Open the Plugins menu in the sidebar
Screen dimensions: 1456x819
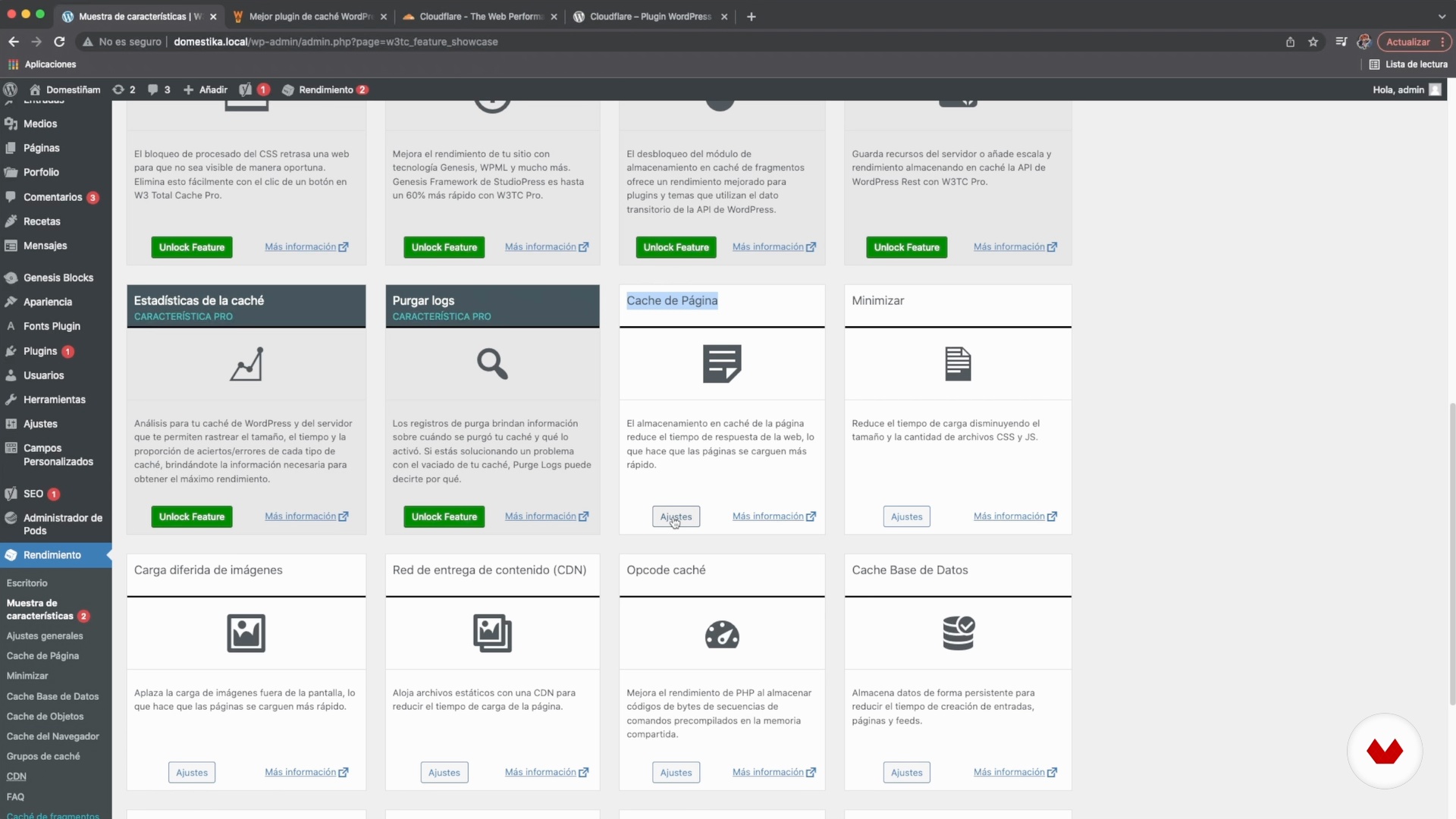pos(40,351)
